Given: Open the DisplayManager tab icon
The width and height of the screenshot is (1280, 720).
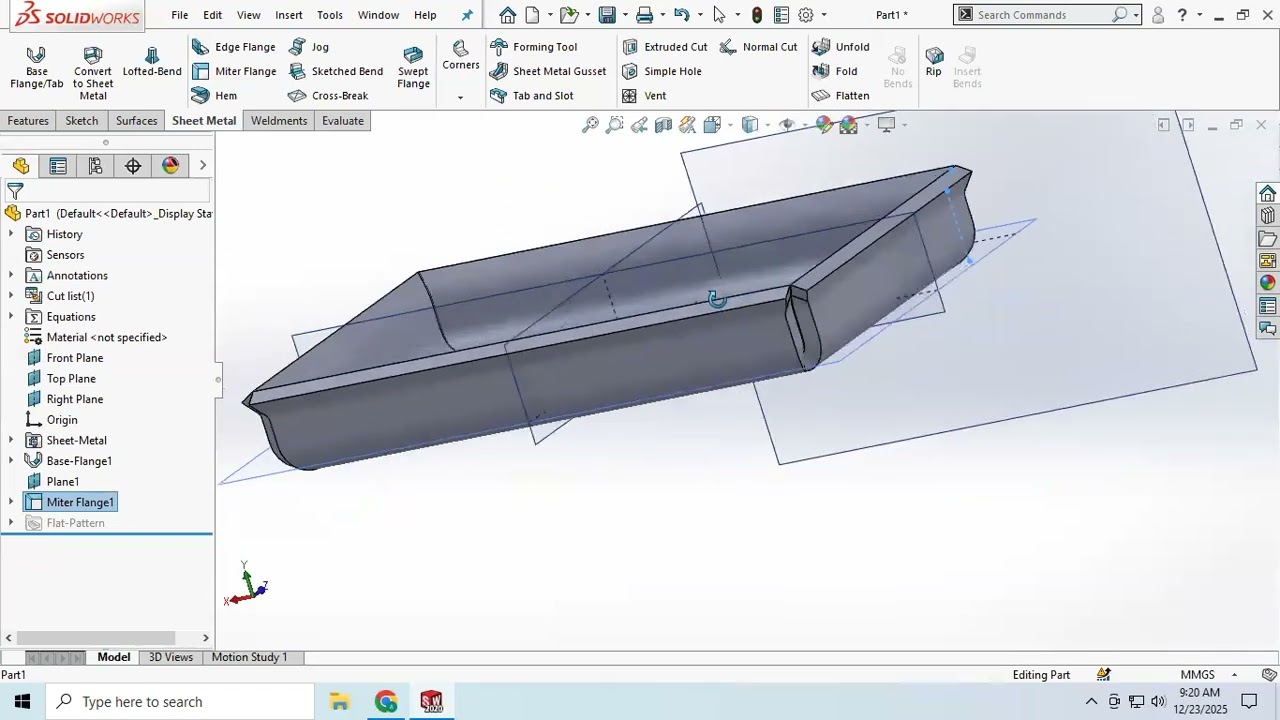Looking at the screenshot, I should coord(171,166).
